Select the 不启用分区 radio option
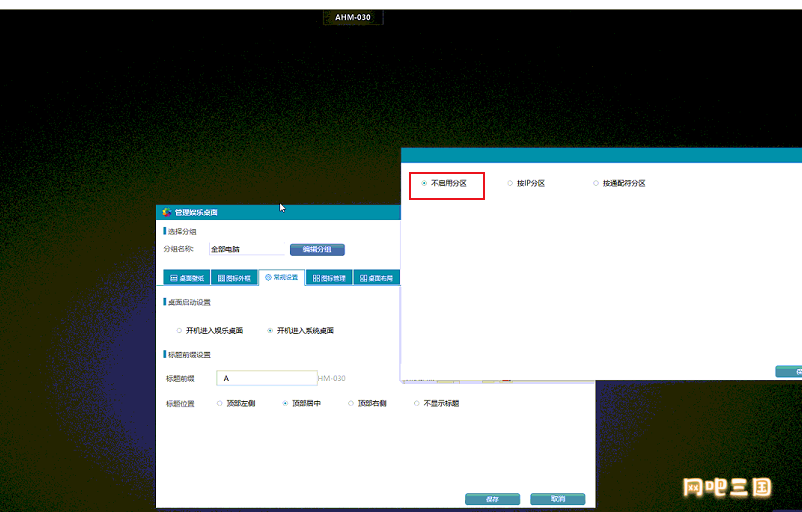 425,184
